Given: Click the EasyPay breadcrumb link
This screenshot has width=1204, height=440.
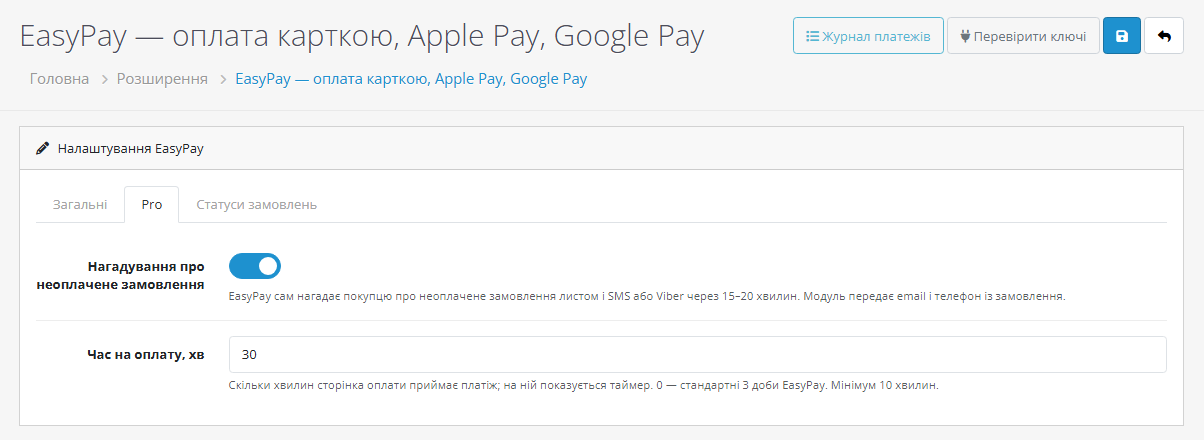Looking at the screenshot, I should [x=411, y=78].
